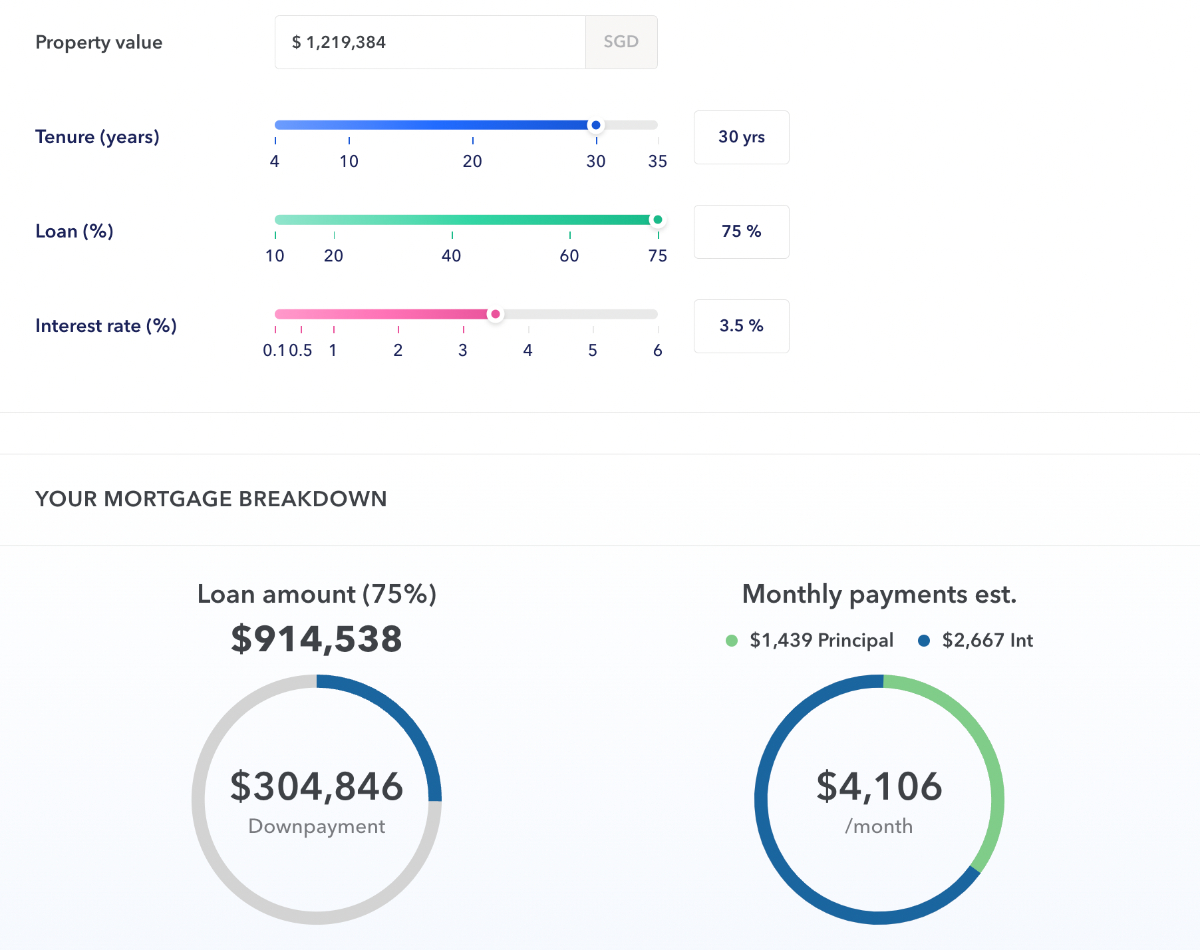Click the "$1,439 Principal" legend entry
This screenshot has width=1200, height=950.
point(810,641)
